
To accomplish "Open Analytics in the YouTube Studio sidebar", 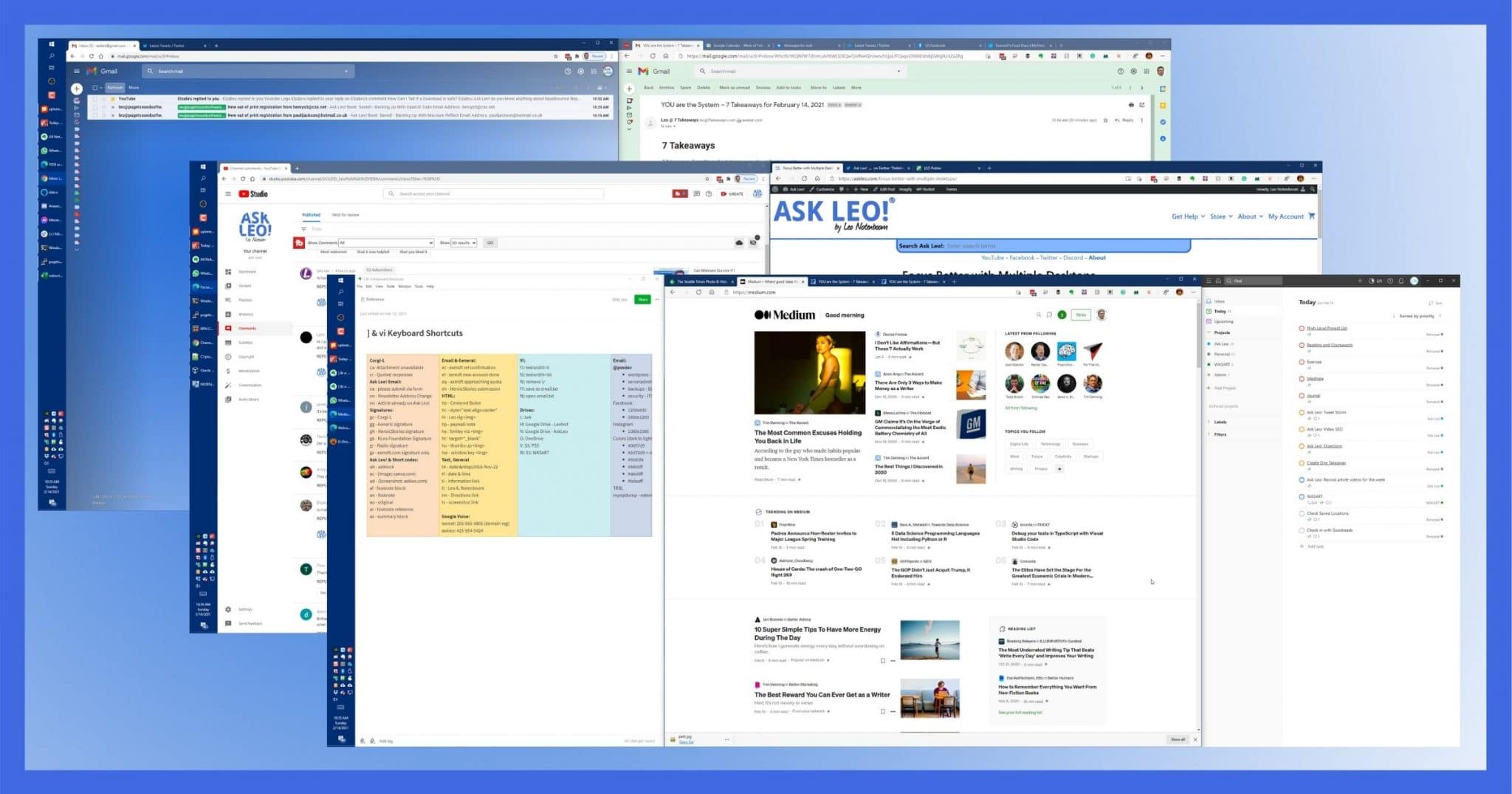I will pos(244,314).
